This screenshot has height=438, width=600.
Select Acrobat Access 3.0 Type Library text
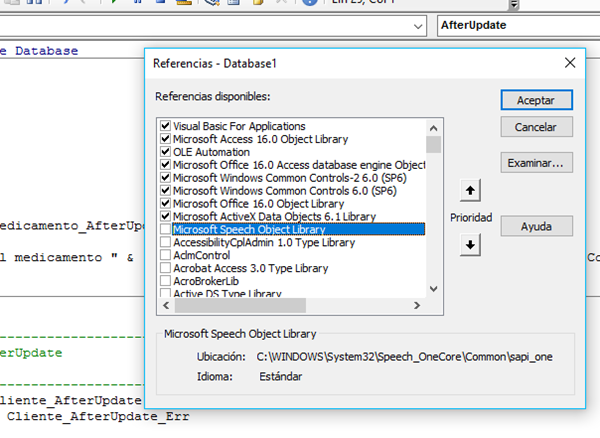(x=251, y=268)
